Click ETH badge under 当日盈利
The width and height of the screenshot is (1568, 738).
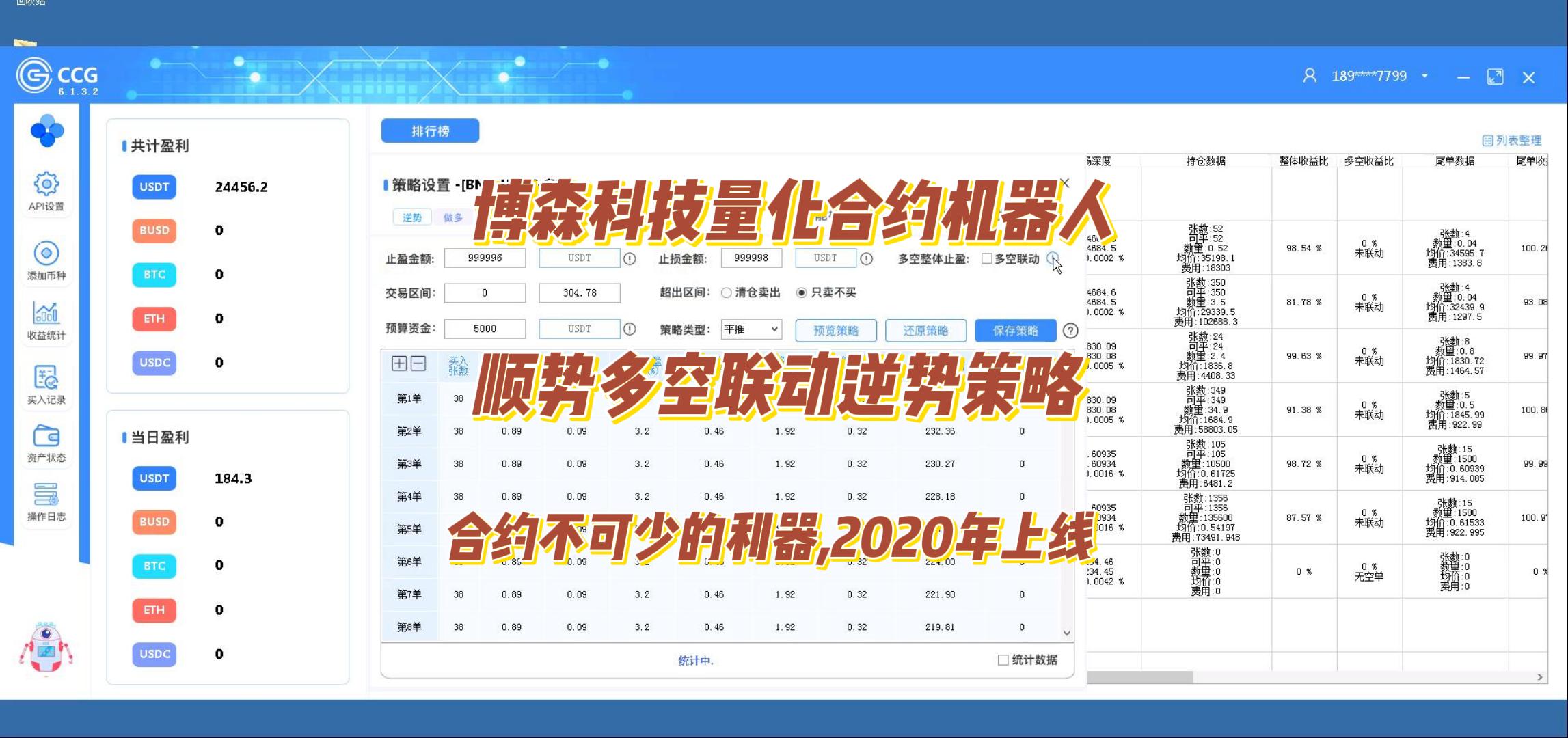154,610
